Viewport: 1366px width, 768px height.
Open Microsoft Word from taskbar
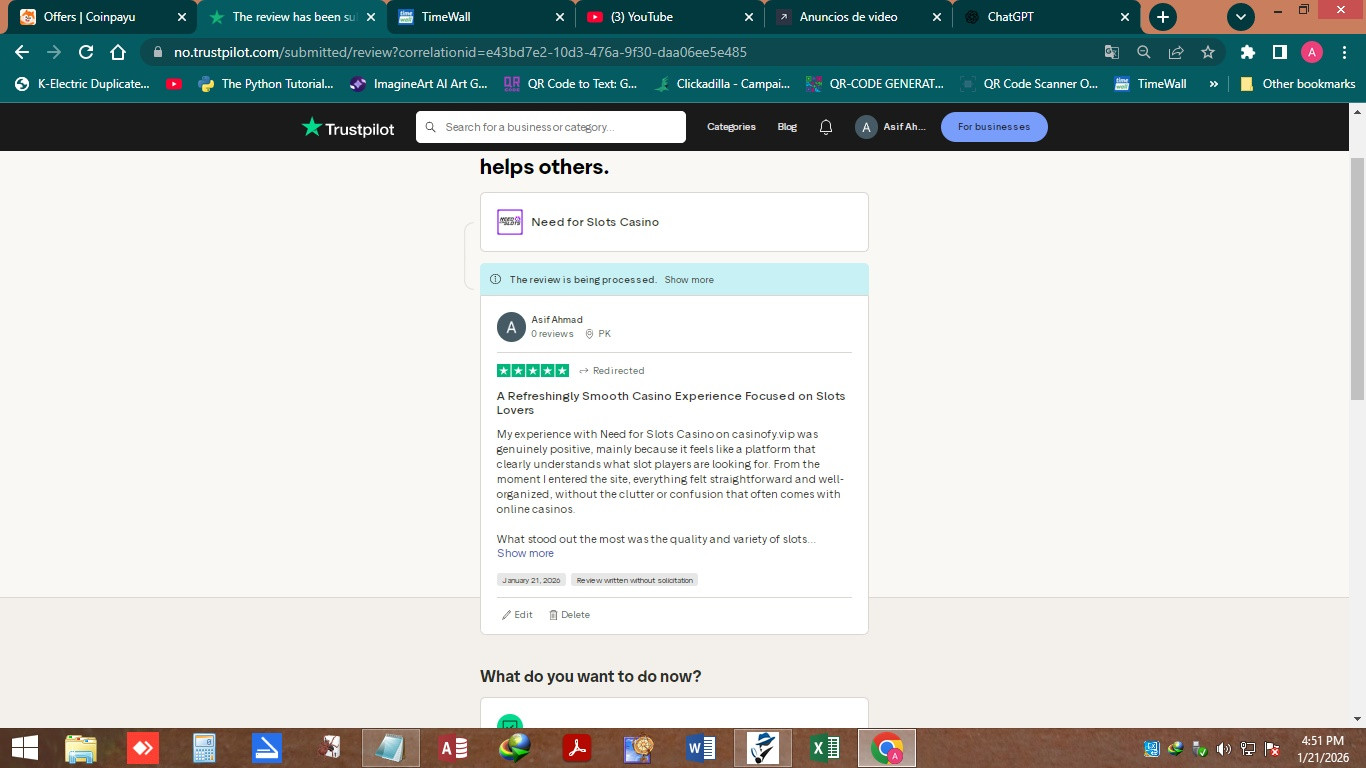pyautogui.click(x=701, y=748)
